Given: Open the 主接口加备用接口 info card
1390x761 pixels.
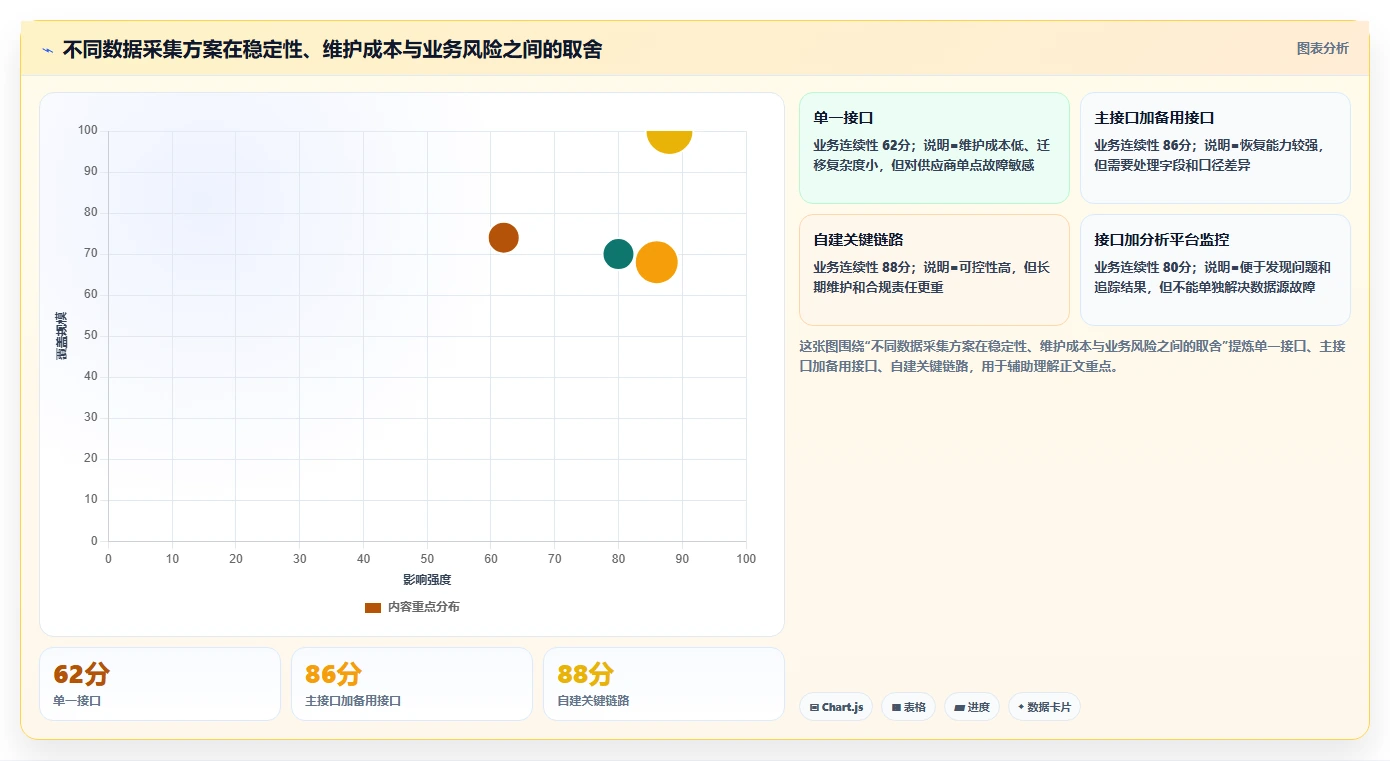Looking at the screenshot, I should 1215,148.
